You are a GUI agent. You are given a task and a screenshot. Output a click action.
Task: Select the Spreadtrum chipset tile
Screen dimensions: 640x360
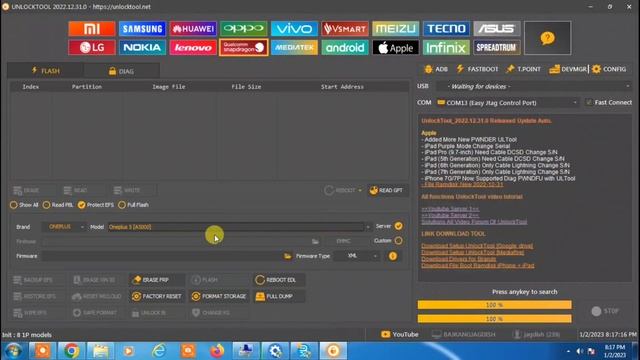tap(497, 47)
